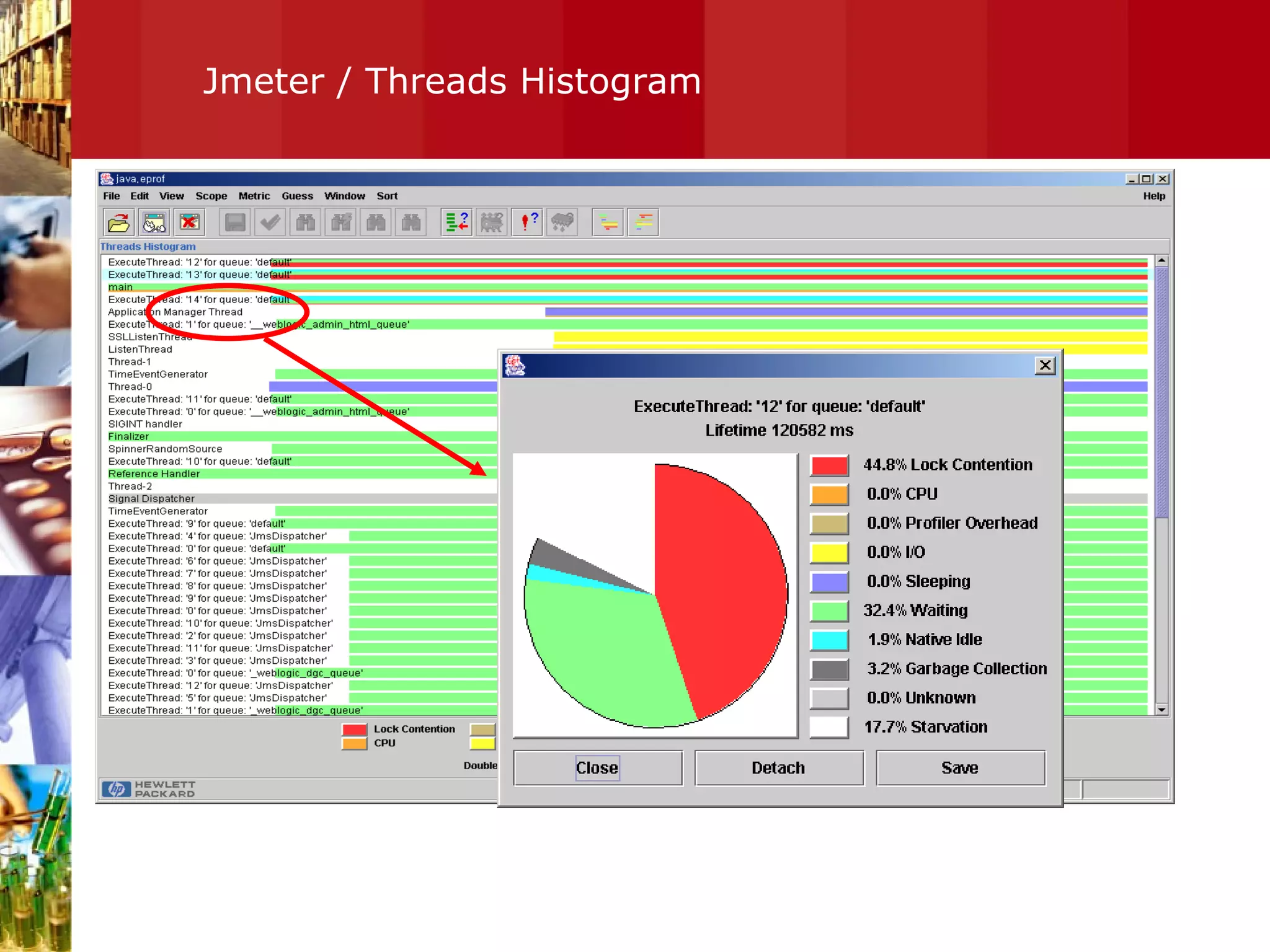Click the up arrow of histogram scrollbar
This screenshot has width=1270, height=952.
coord(1162,261)
